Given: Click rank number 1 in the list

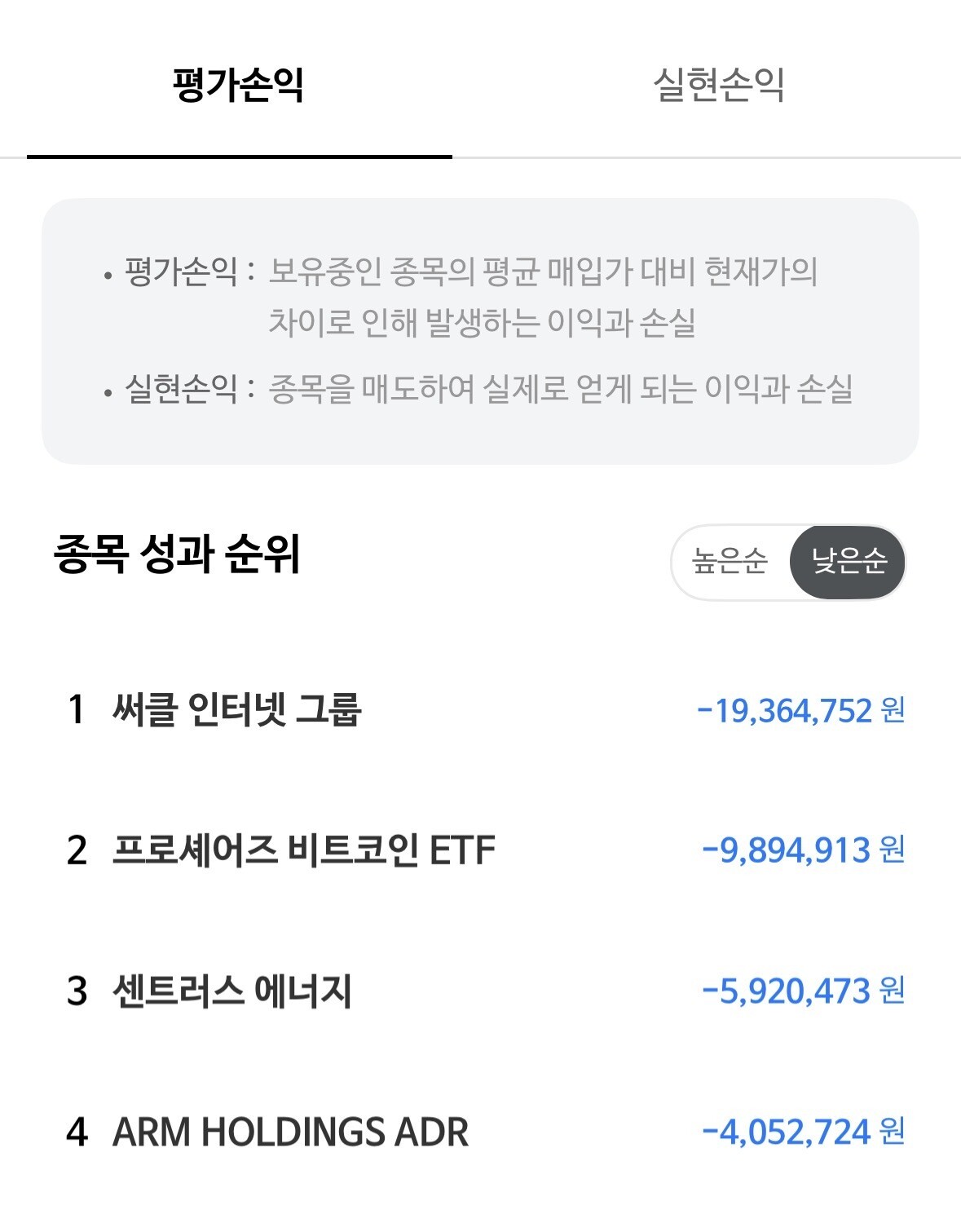Looking at the screenshot, I should click(77, 709).
